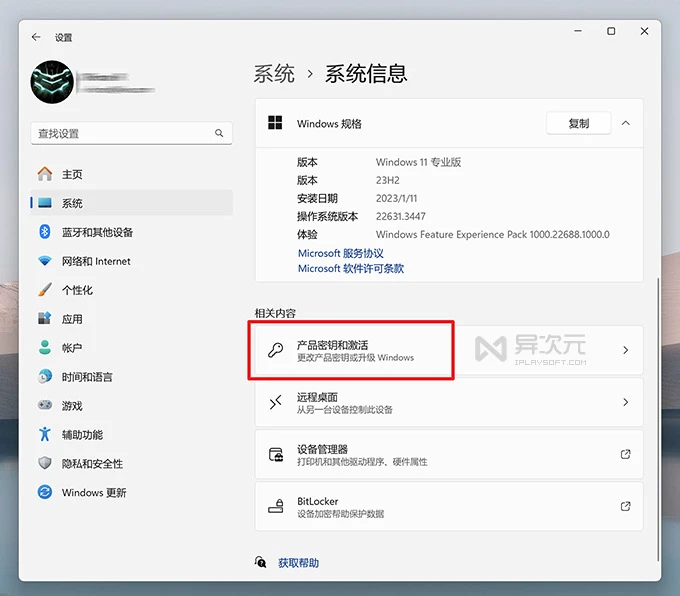Image resolution: width=680 pixels, height=596 pixels.
Task: Maximize the Settings window
Action: pyautogui.click(x=611, y=31)
